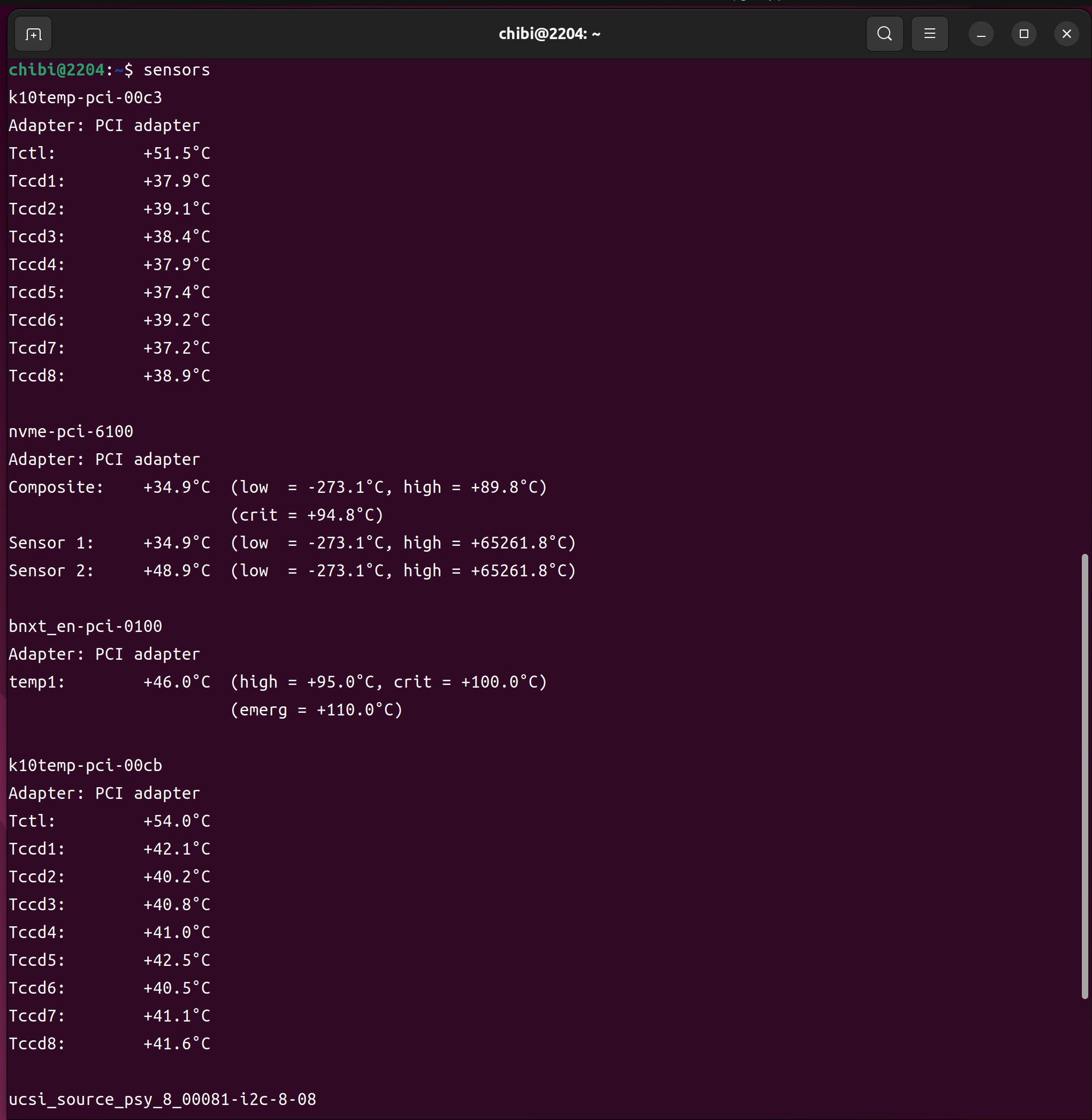Click the emerg = +110.0°C text

pos(316,710)
